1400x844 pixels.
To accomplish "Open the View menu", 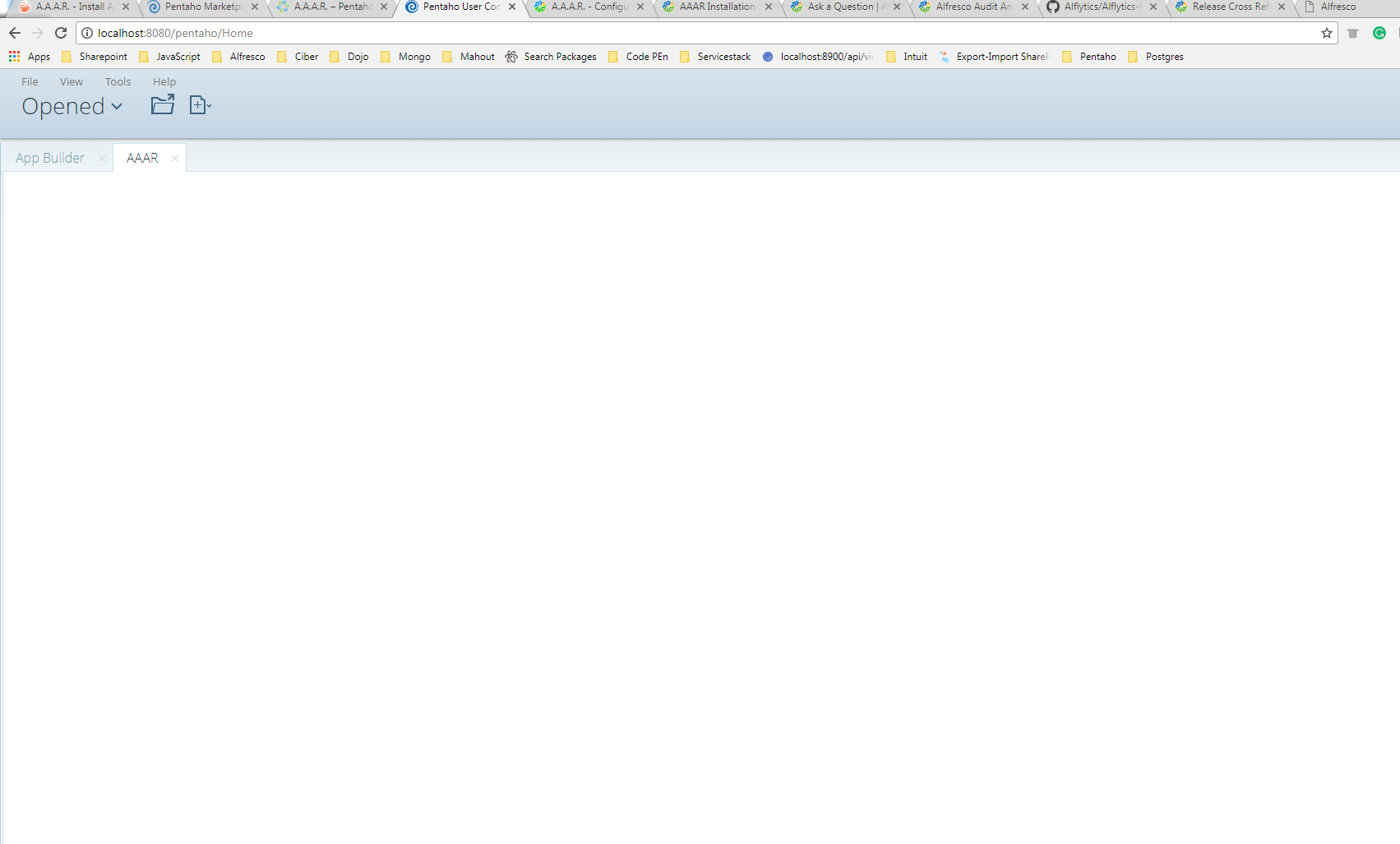I will tap(72, 81).
